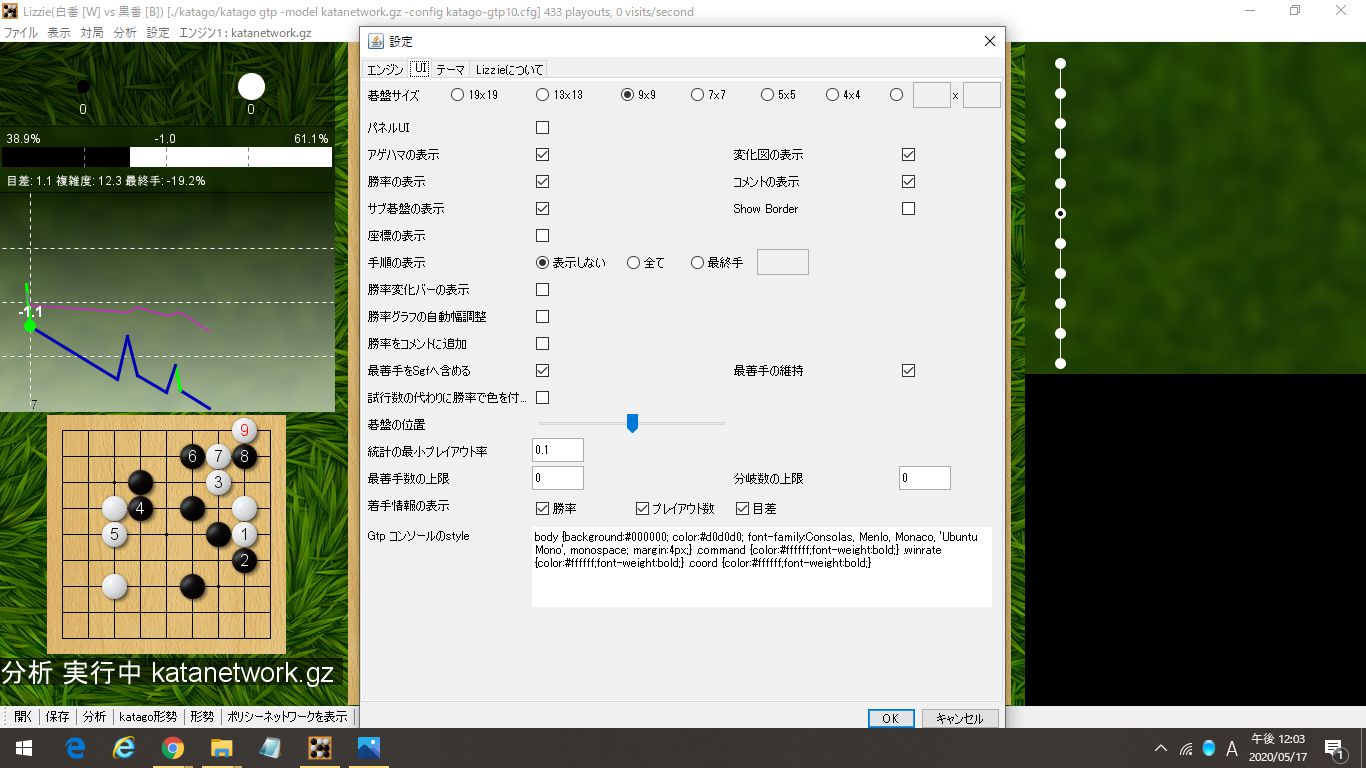Screen dimensions: 1366x768
Task: Click the 統計の最小プレイアウト率 input field
Action: [558, 451]
